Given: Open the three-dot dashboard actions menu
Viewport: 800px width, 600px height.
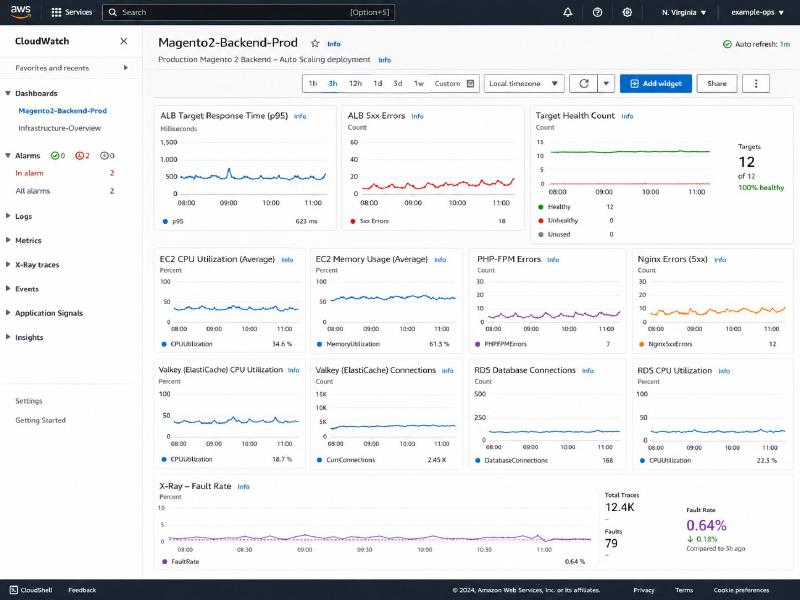Looking at the screenshot, I should coord(756,83).
